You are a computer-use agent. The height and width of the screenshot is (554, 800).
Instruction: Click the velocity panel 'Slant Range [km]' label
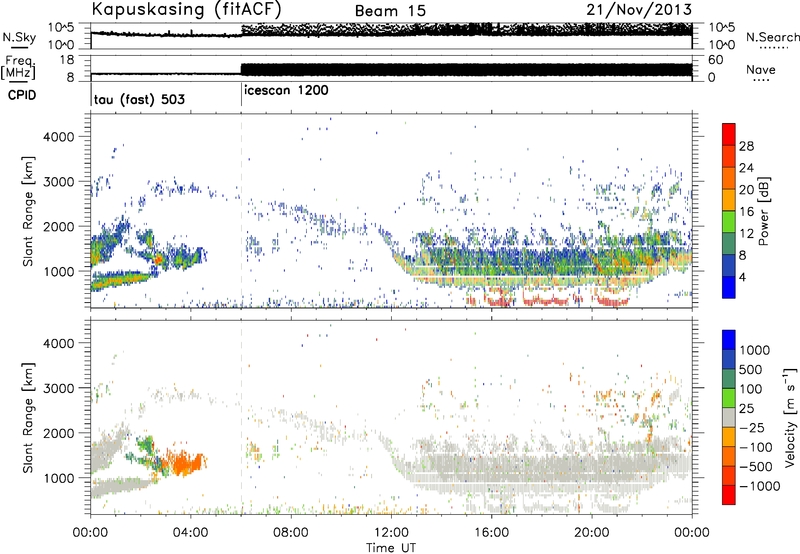(x=28, y=417)
